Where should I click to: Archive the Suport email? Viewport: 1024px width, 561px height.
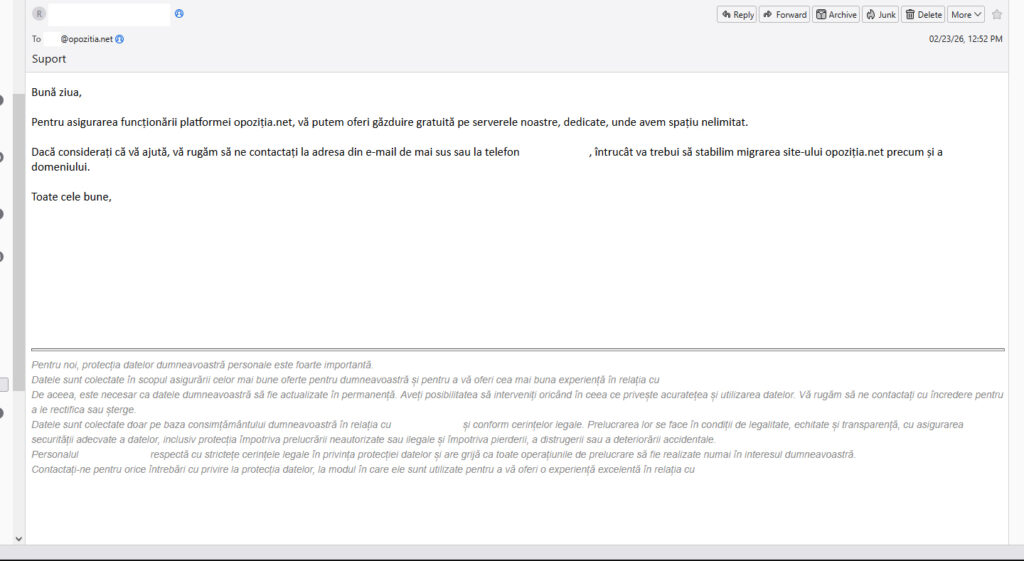(836, 15)
